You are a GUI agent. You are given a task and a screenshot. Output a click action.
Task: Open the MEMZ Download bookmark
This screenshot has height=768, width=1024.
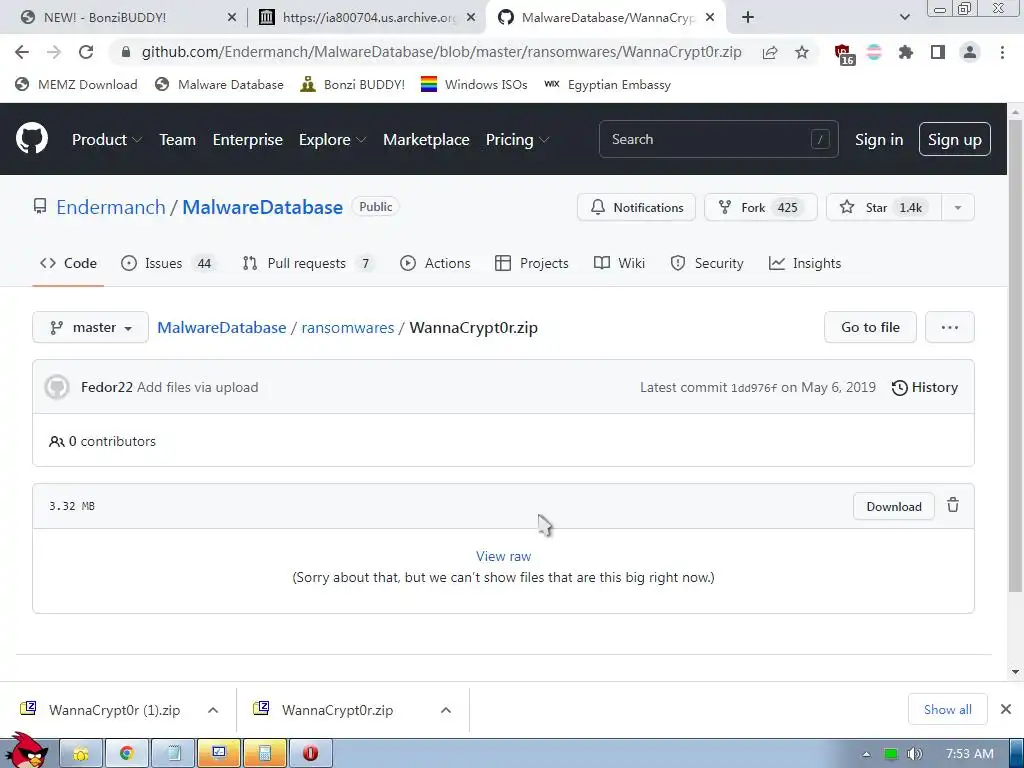(76, 84)
